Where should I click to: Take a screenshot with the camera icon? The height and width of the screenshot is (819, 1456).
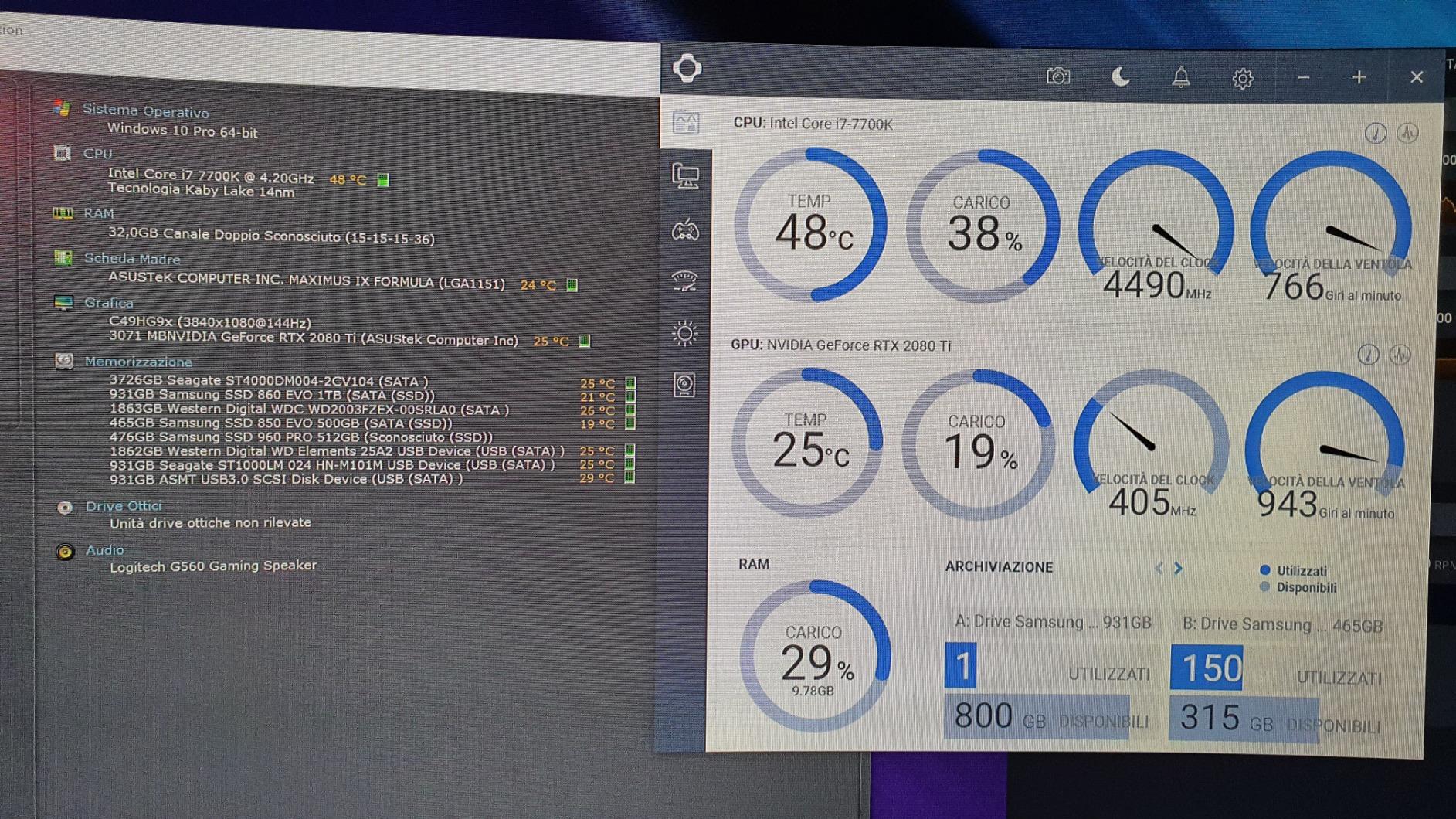tap(1058, 76)
